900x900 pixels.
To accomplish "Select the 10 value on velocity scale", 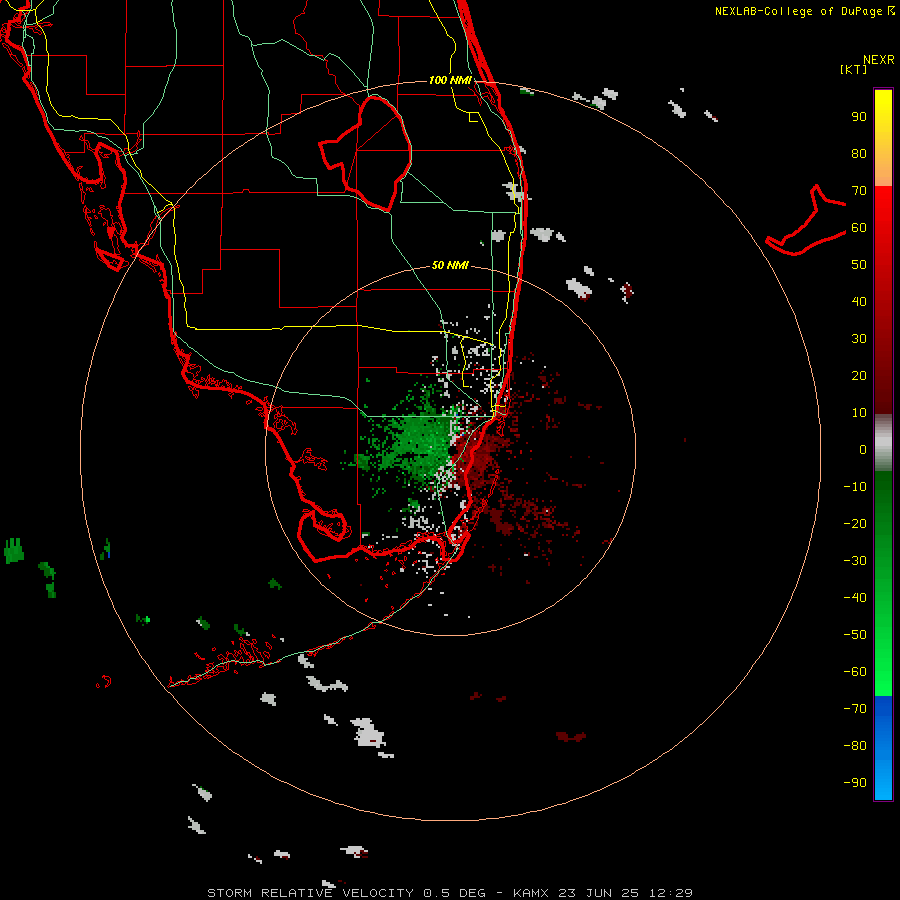I will [x=859, y=413].
